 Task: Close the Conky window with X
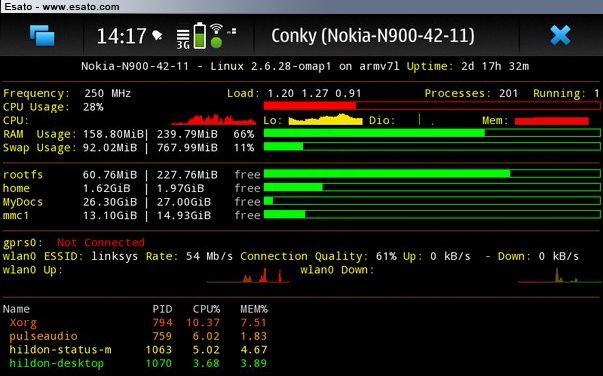tap(560, 35)
